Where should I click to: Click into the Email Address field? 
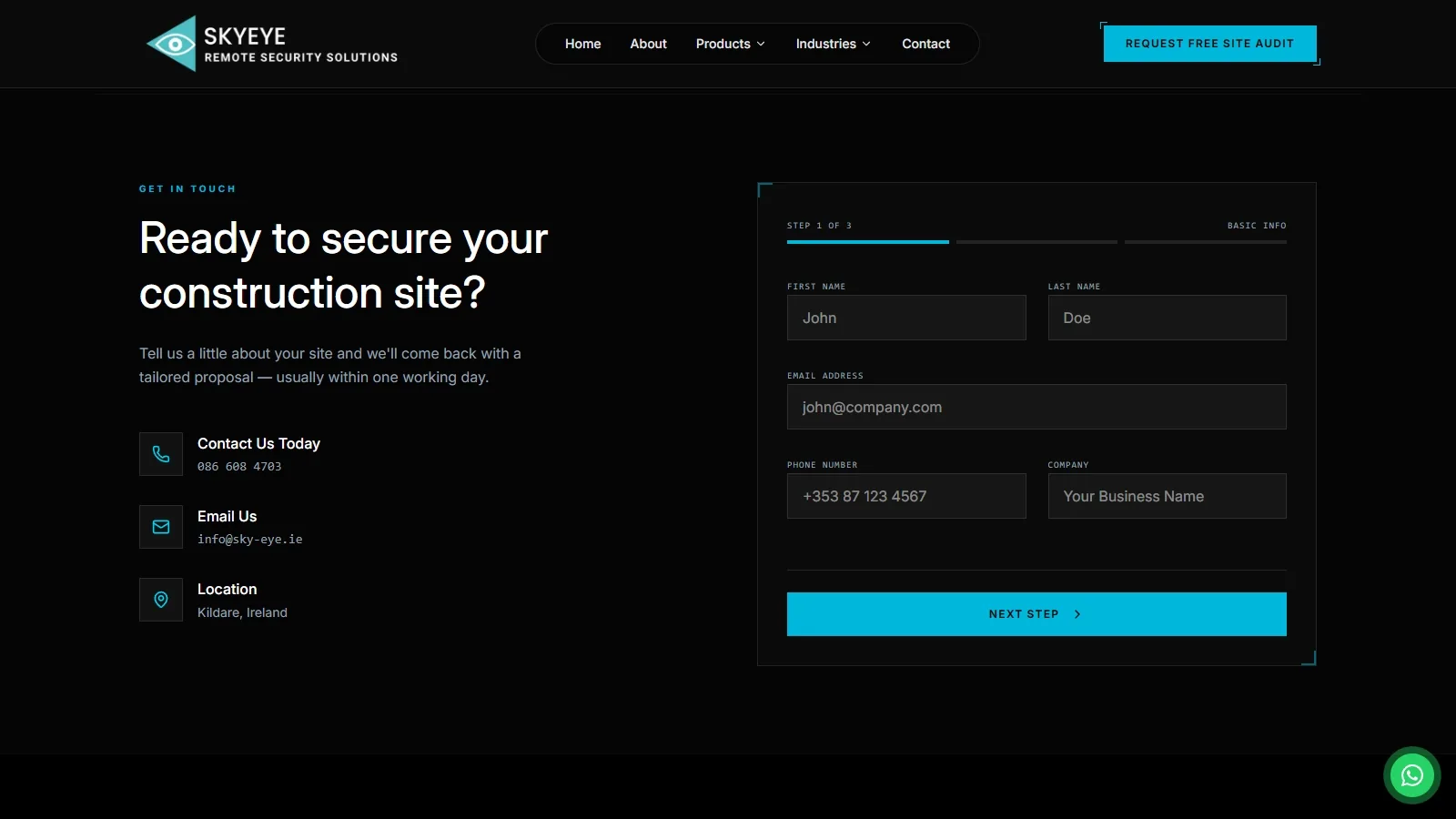pos(1036,407)
